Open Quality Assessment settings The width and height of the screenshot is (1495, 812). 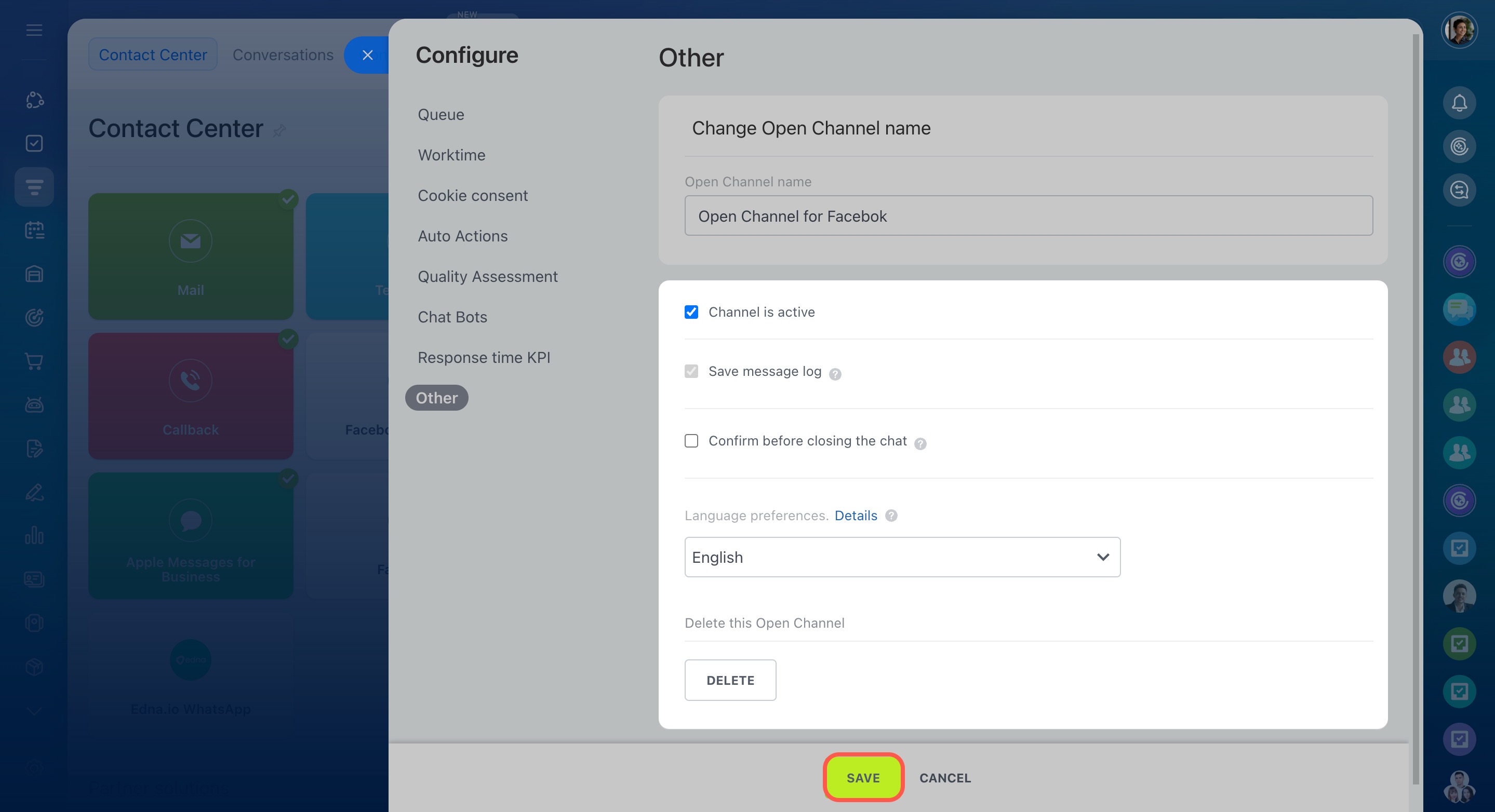tap(487, 277)
